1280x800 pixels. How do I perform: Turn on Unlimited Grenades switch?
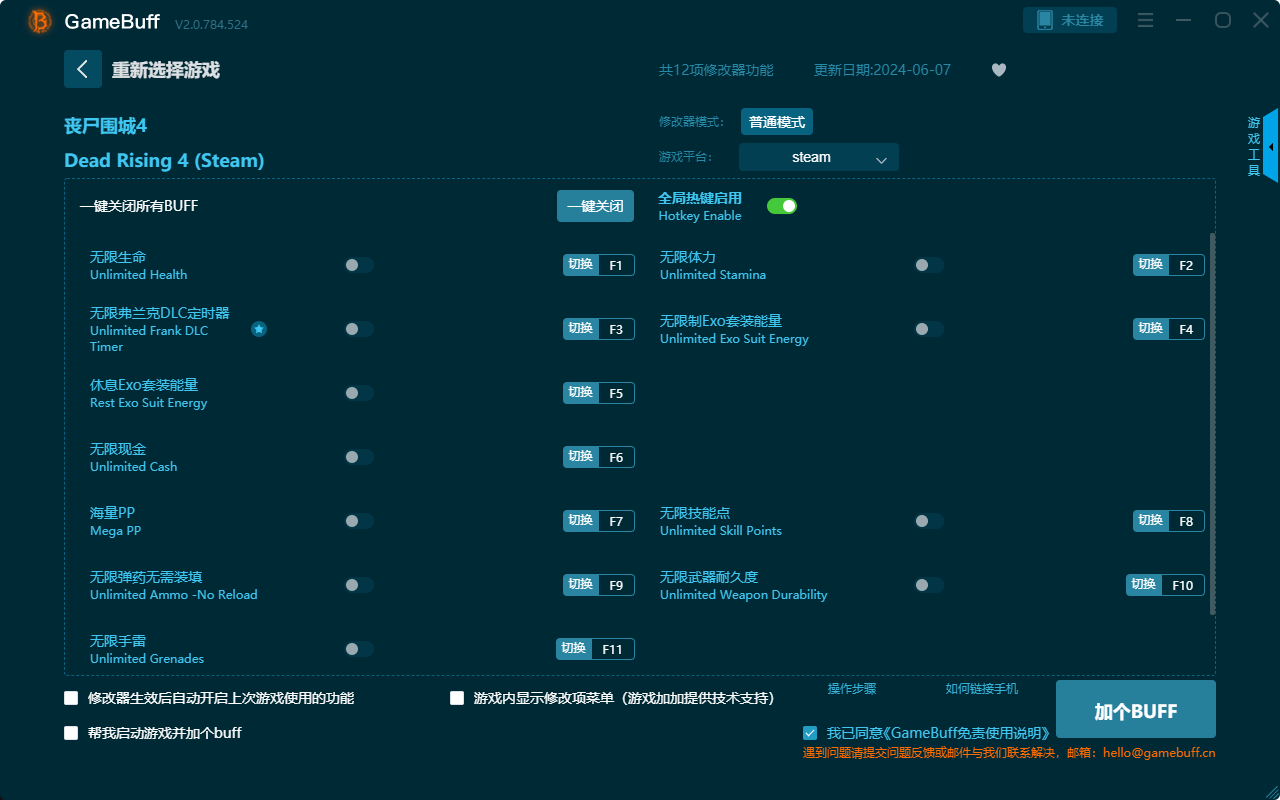pos(359,649)
